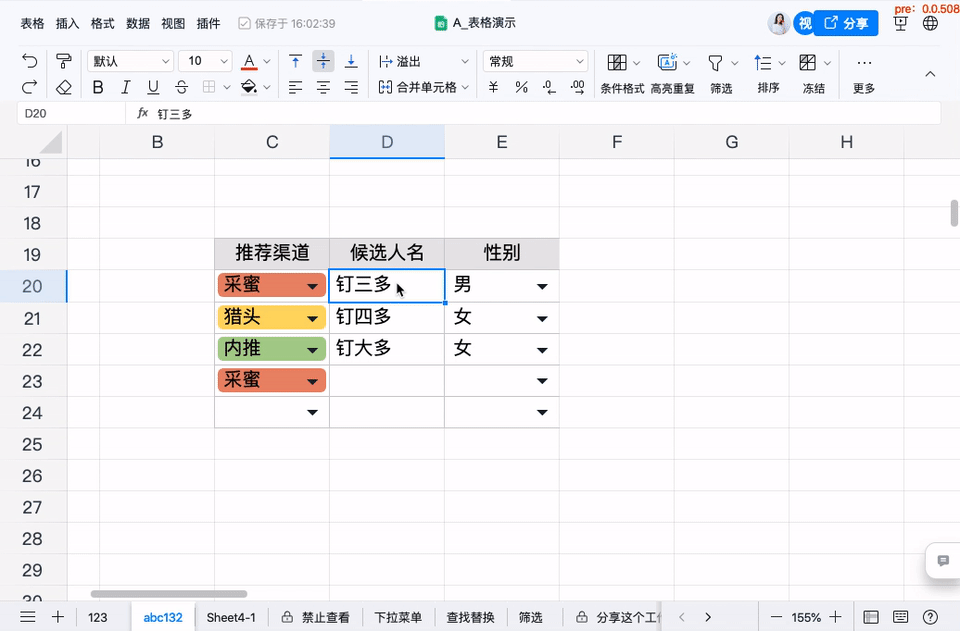Toggle Underline formatting
960x631 pixels.
pos(153,88)
